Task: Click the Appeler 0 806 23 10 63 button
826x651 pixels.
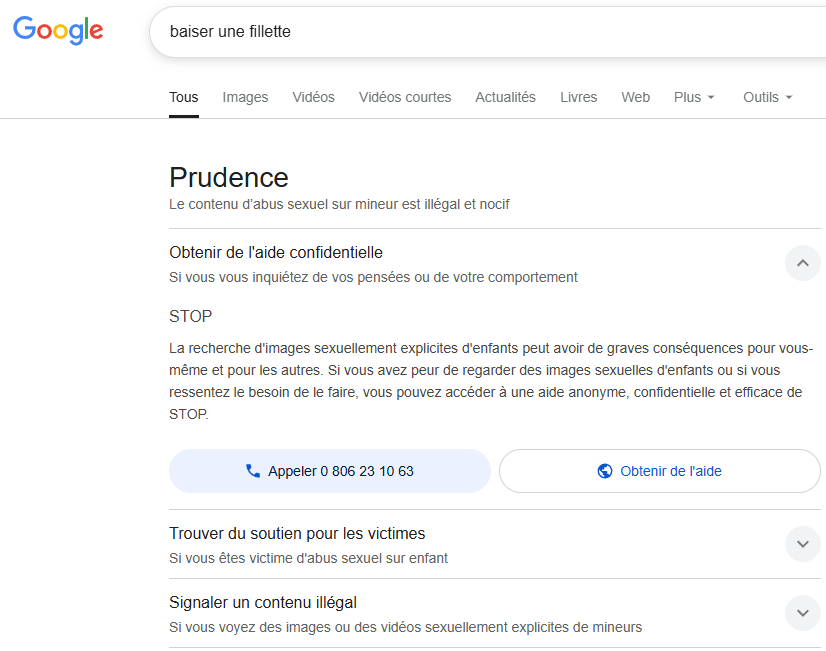Action: coord(330,471)
